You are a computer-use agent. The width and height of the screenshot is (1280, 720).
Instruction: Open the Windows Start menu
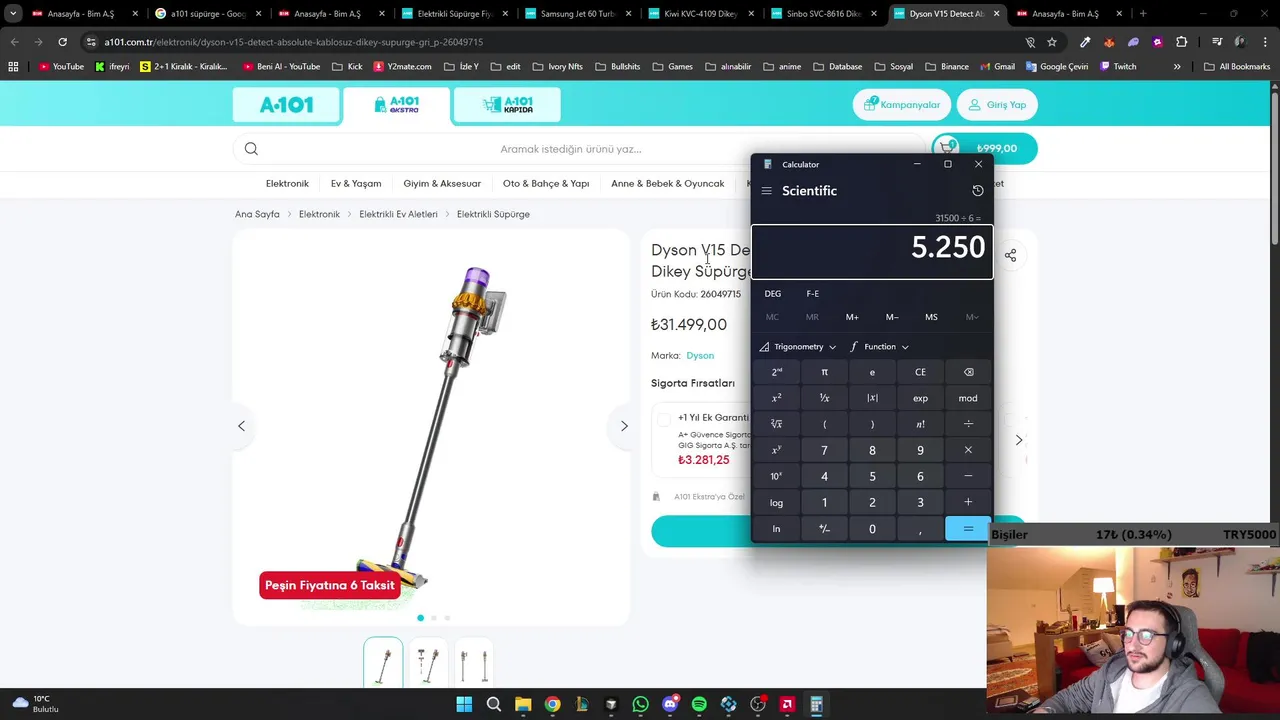point(464,704)
